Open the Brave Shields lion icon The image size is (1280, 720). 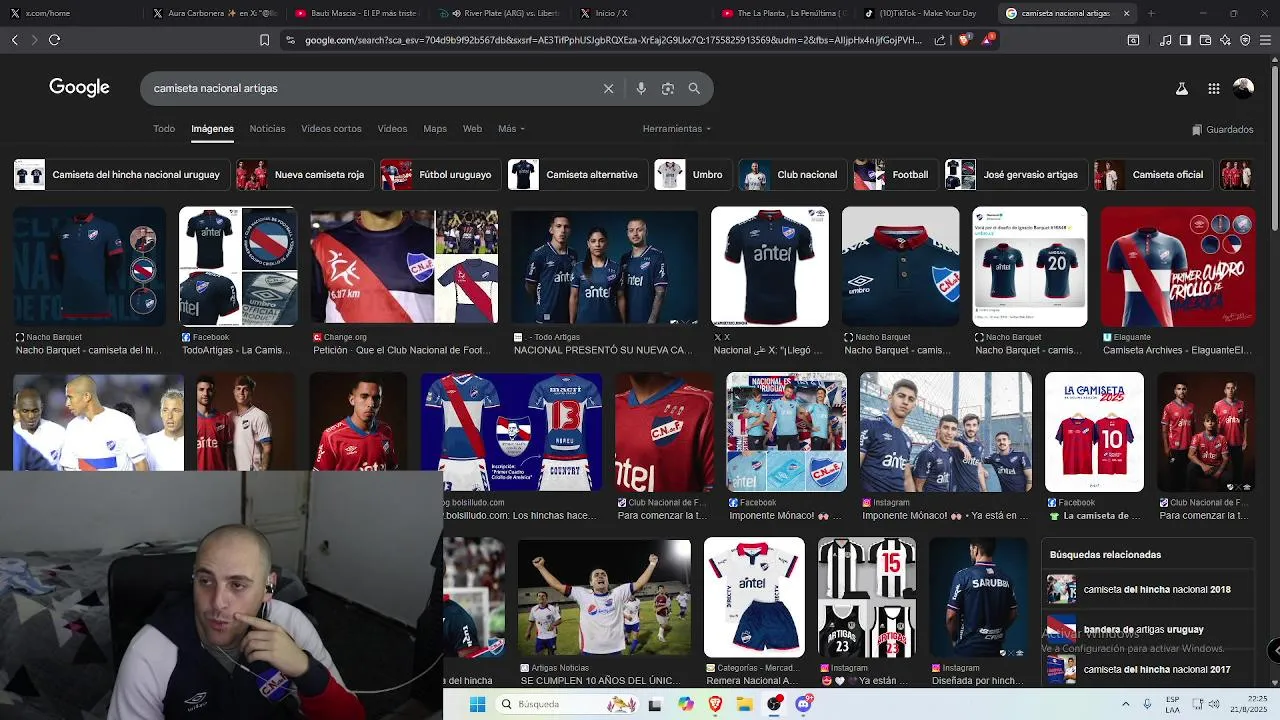point(964,40)
